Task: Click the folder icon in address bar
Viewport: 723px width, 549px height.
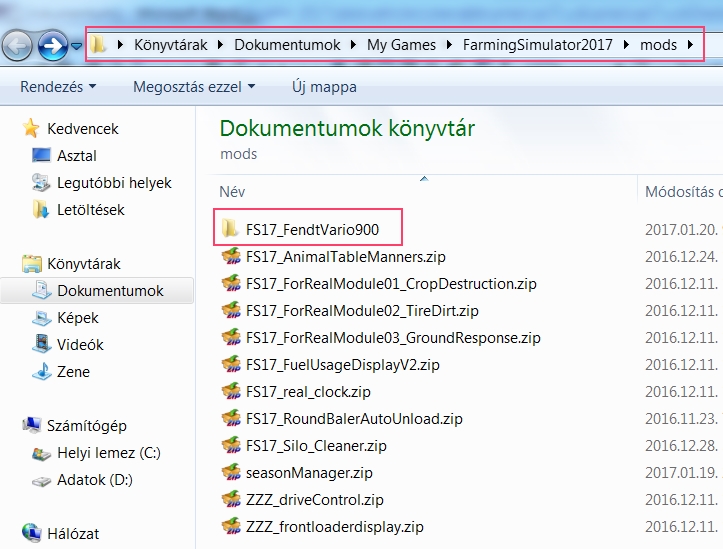Action: (x=98, y=45)
